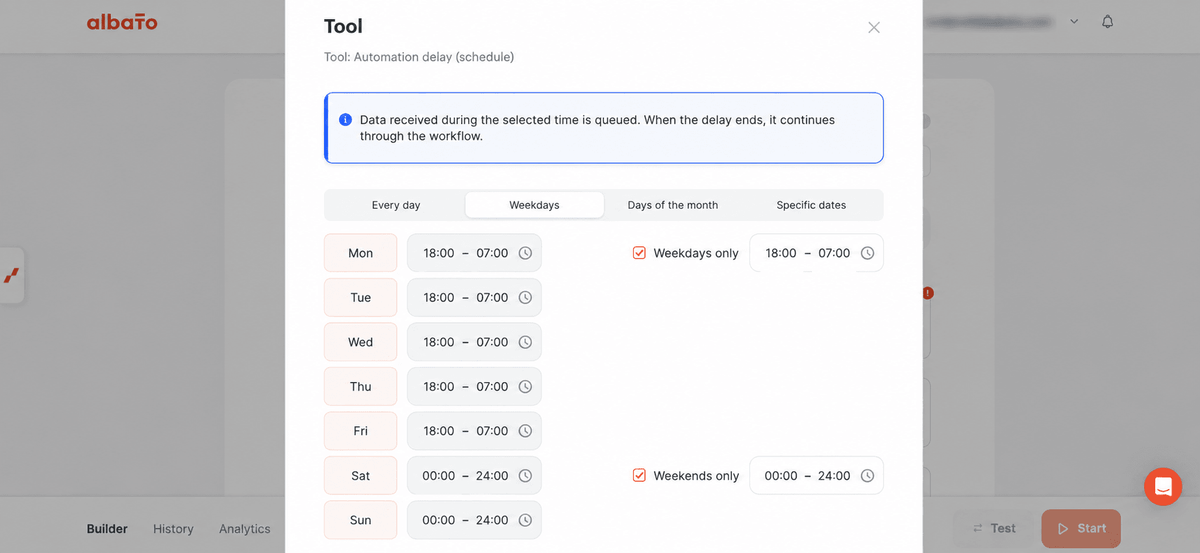This screenshot has width=1200, height=553.
Task: Open the History tab at bottom
Action: [173, 529]
